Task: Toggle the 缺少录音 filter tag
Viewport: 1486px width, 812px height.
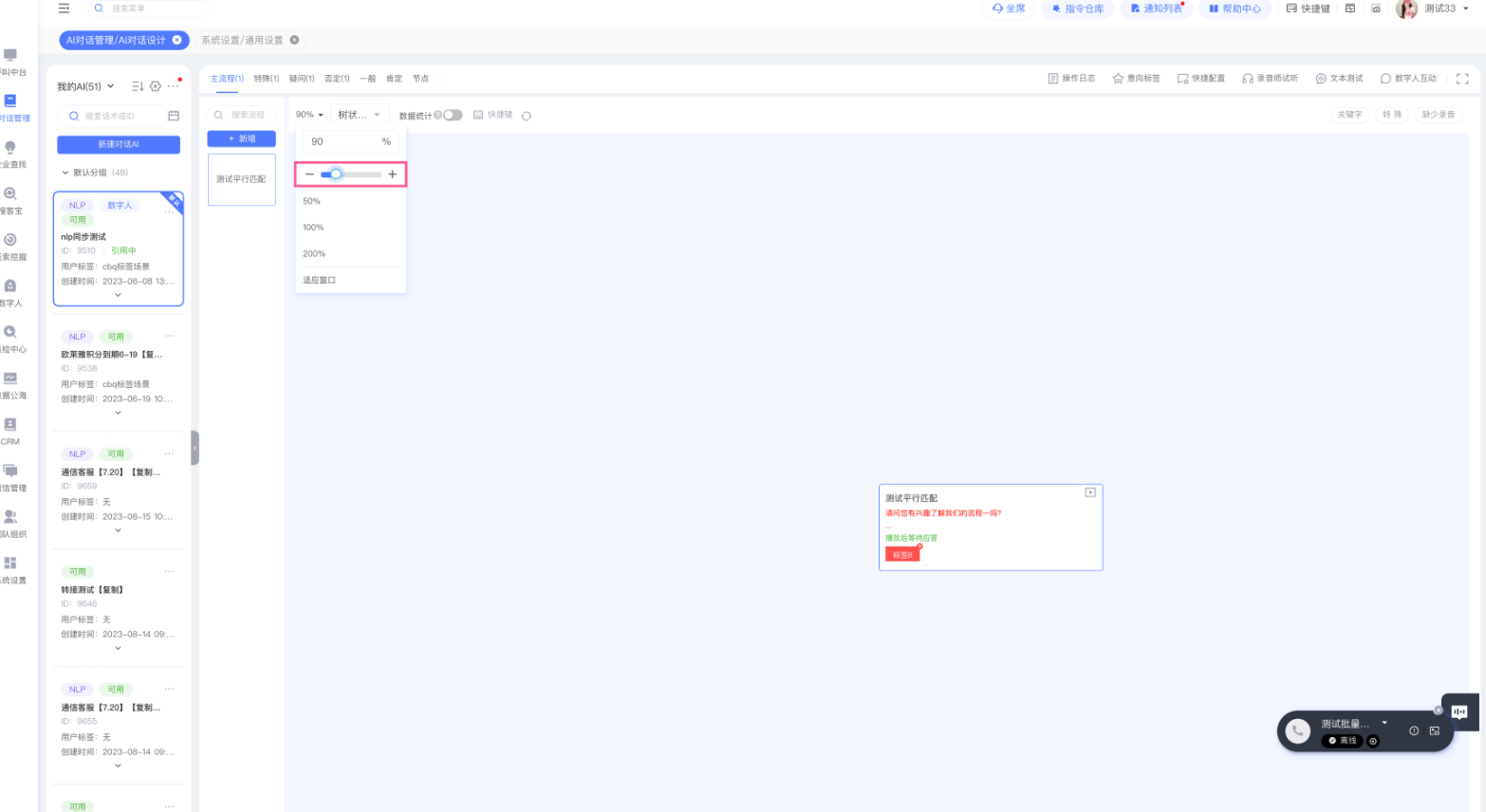Action: point(1438,115)
